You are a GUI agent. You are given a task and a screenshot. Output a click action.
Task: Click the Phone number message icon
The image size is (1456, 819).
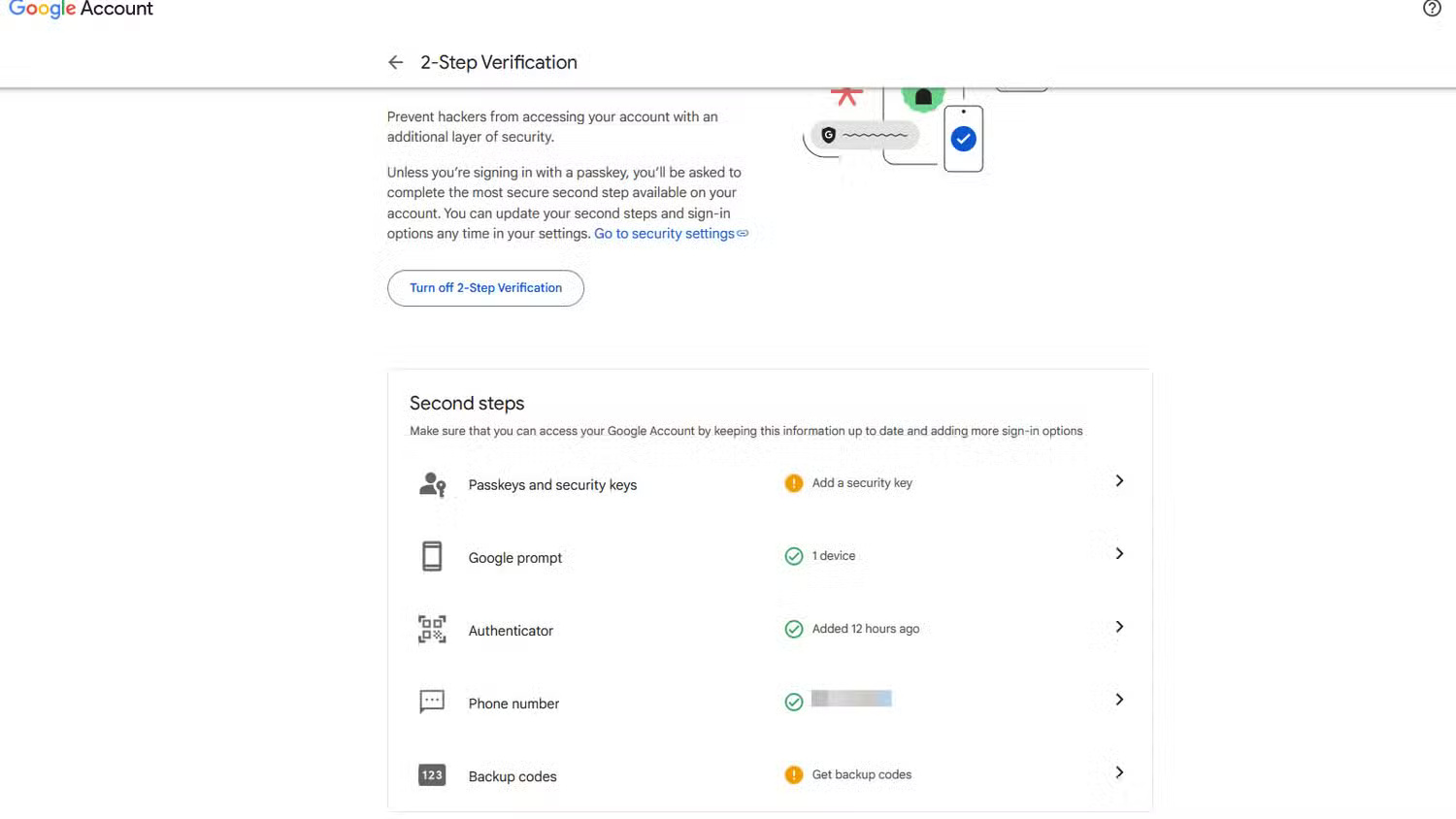(x=432, y=702)
